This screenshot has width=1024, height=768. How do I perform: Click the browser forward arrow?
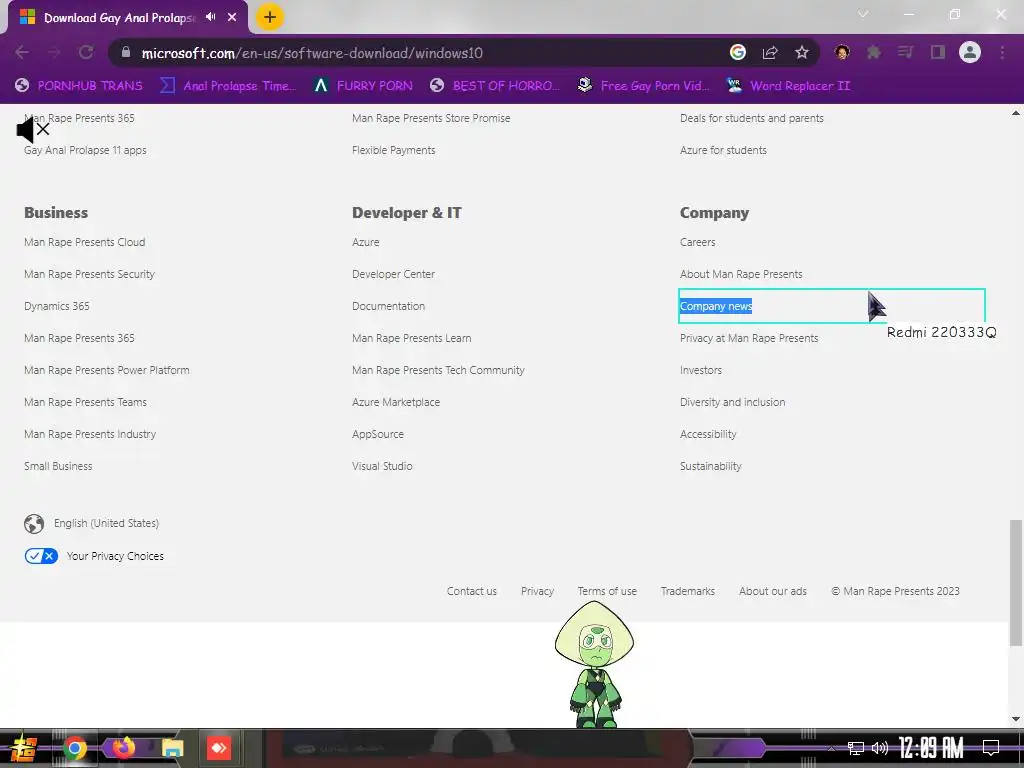pos(54,52)
